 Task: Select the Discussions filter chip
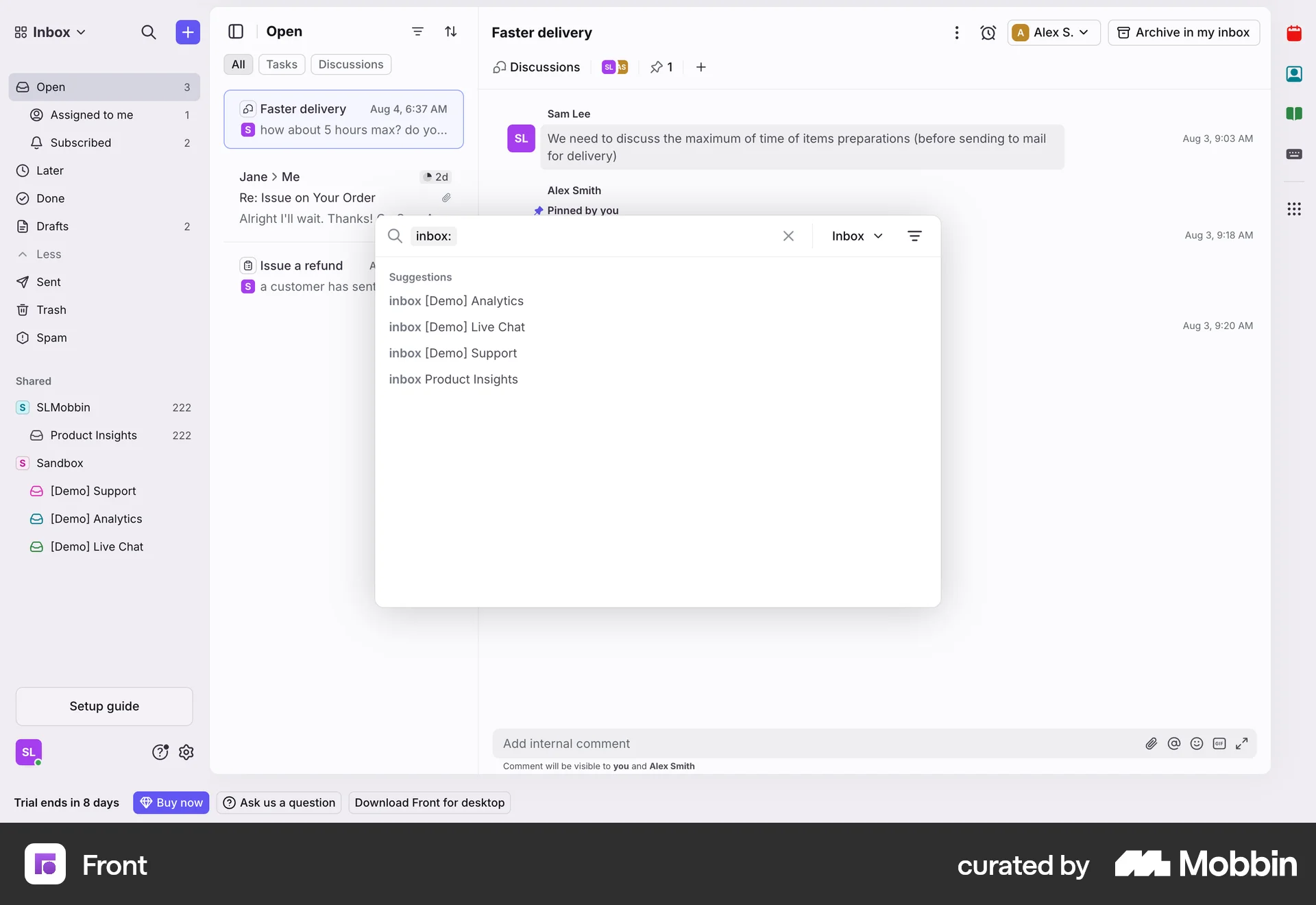(x=350, y=64)
